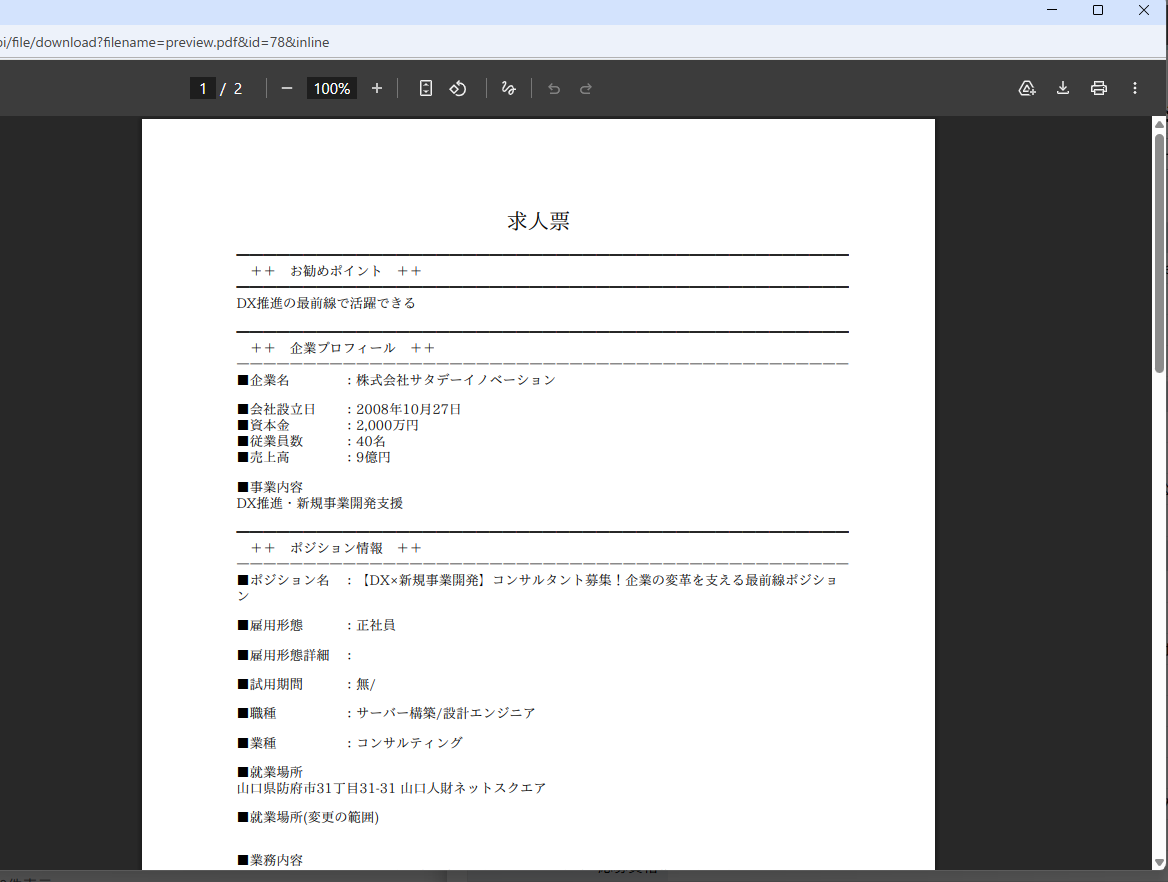The width and height of the screenshot is (1168, 882).
Task: Save the PDF to Google Drive
Action: coord(1027,89)
